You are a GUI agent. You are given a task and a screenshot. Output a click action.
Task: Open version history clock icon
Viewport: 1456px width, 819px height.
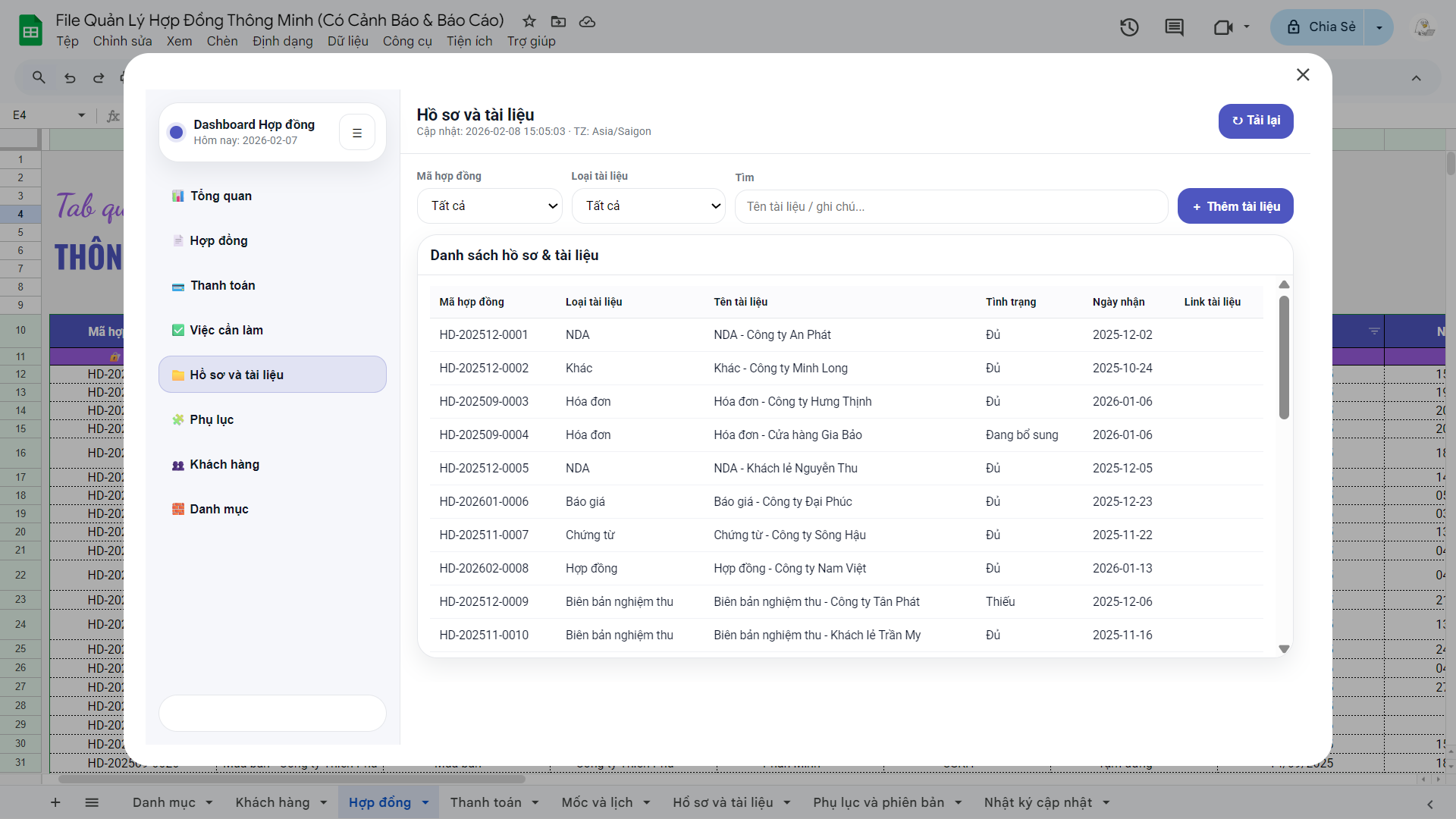(1129, 27)
